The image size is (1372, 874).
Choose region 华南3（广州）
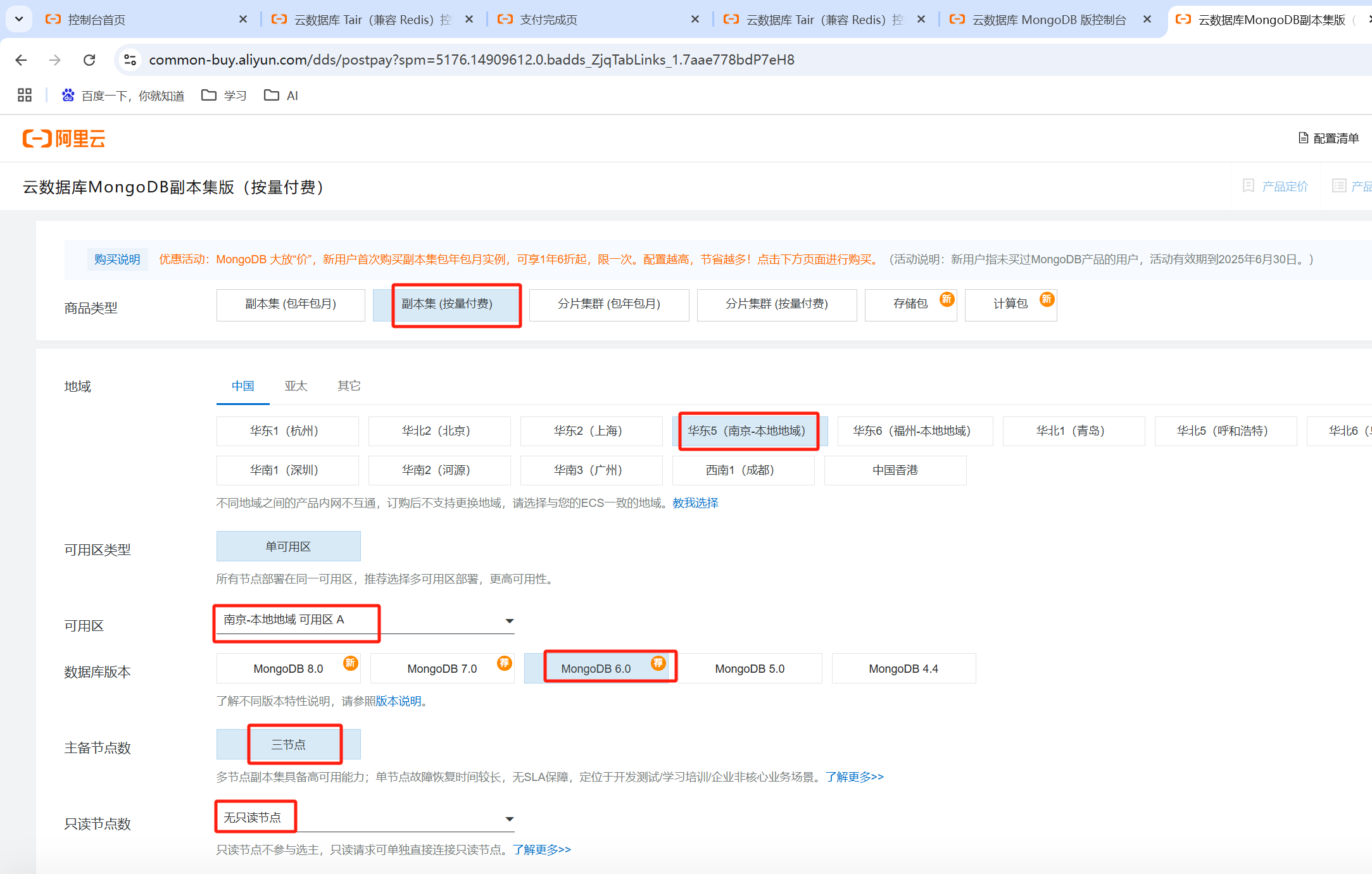point(591,470)
